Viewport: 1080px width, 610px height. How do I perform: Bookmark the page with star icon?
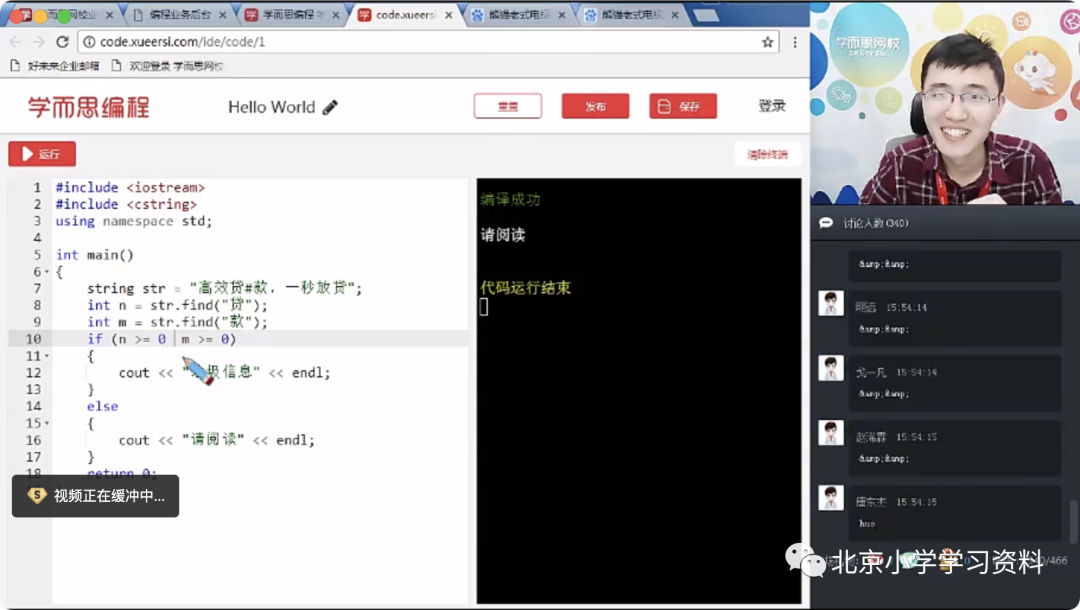767,42
